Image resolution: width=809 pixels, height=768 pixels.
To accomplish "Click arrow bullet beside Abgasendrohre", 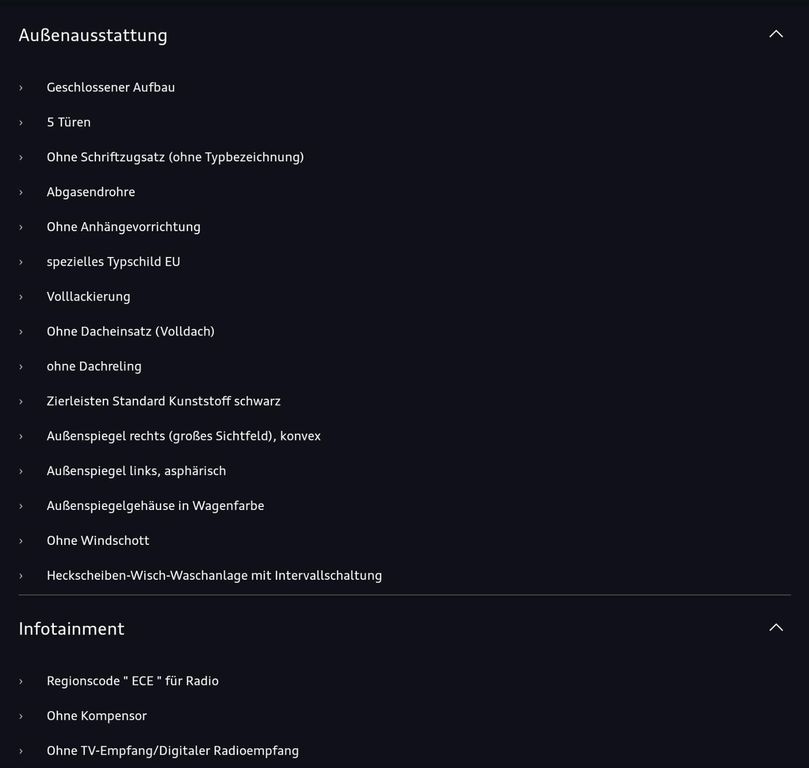I will point(21,192).
